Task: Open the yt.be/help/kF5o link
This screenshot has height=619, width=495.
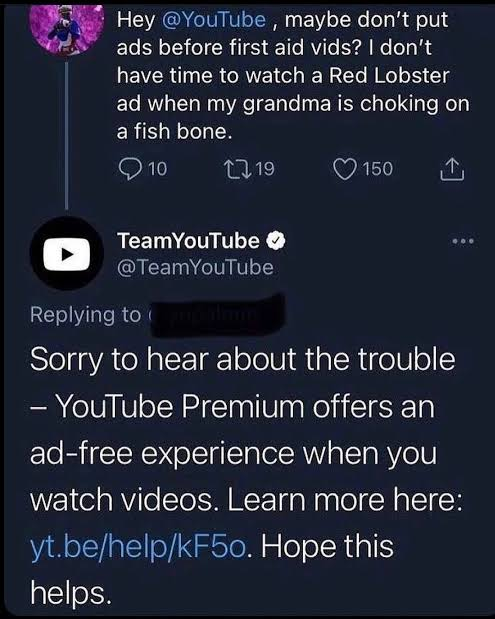Action: click(139, 546)
